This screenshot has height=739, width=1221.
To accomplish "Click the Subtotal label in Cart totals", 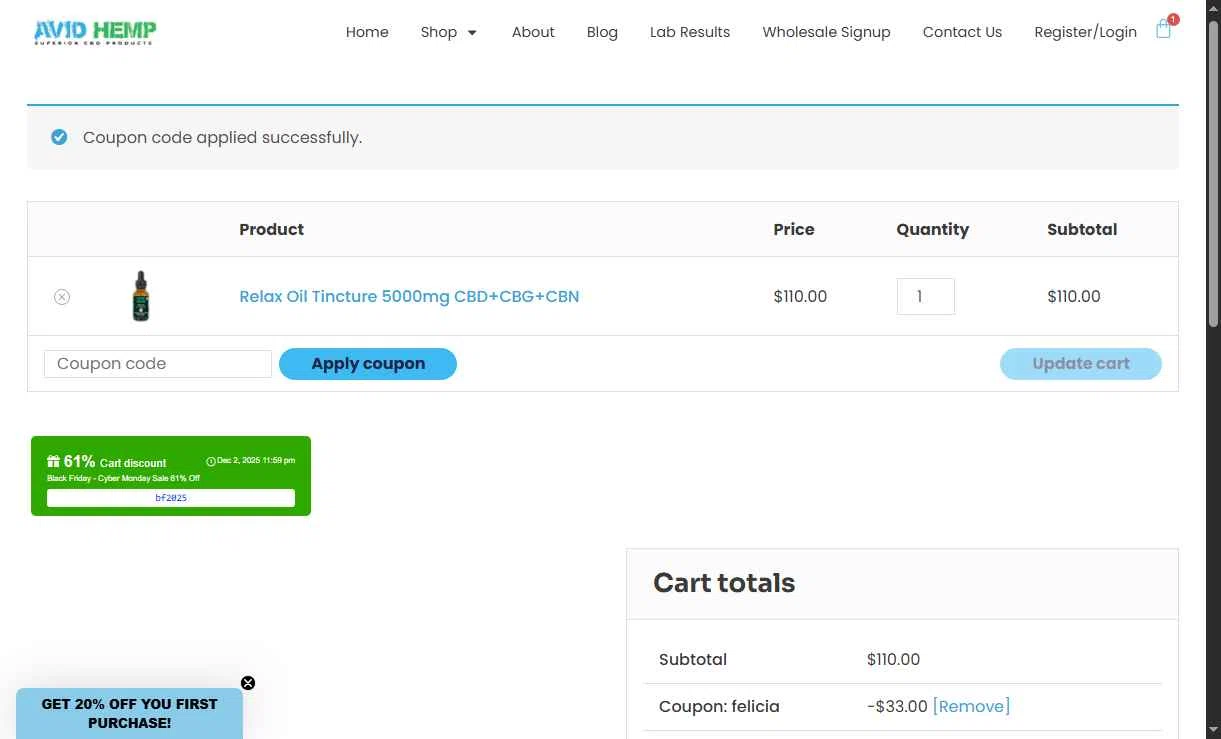I will point(693,659).
